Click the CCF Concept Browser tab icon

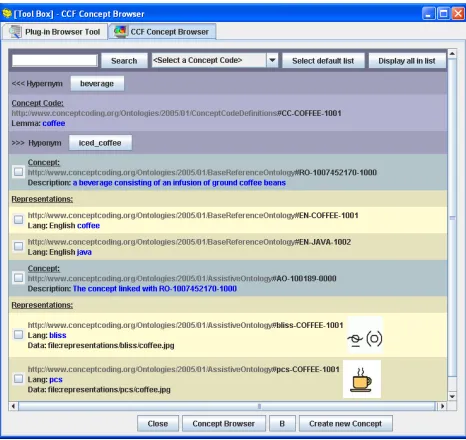pyautogui.click(x=120, y=32)
